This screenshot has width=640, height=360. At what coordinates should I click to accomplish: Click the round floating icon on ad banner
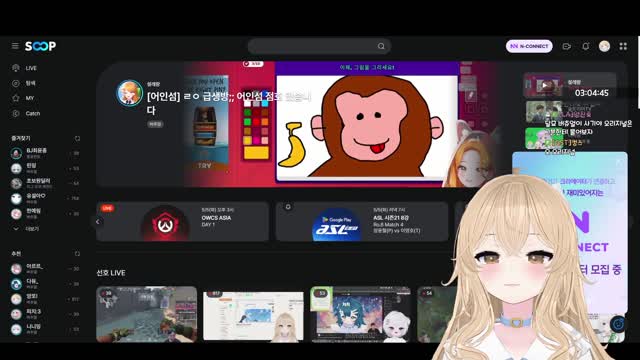pos(618,324)
